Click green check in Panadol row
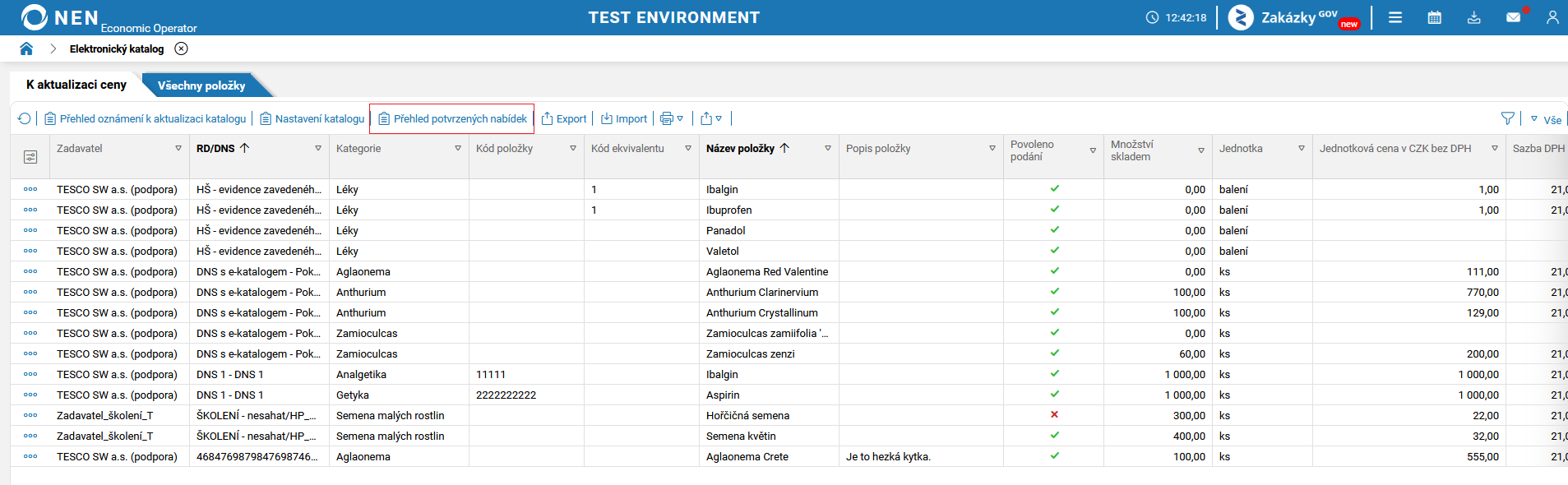 (x=1054, y=229)
